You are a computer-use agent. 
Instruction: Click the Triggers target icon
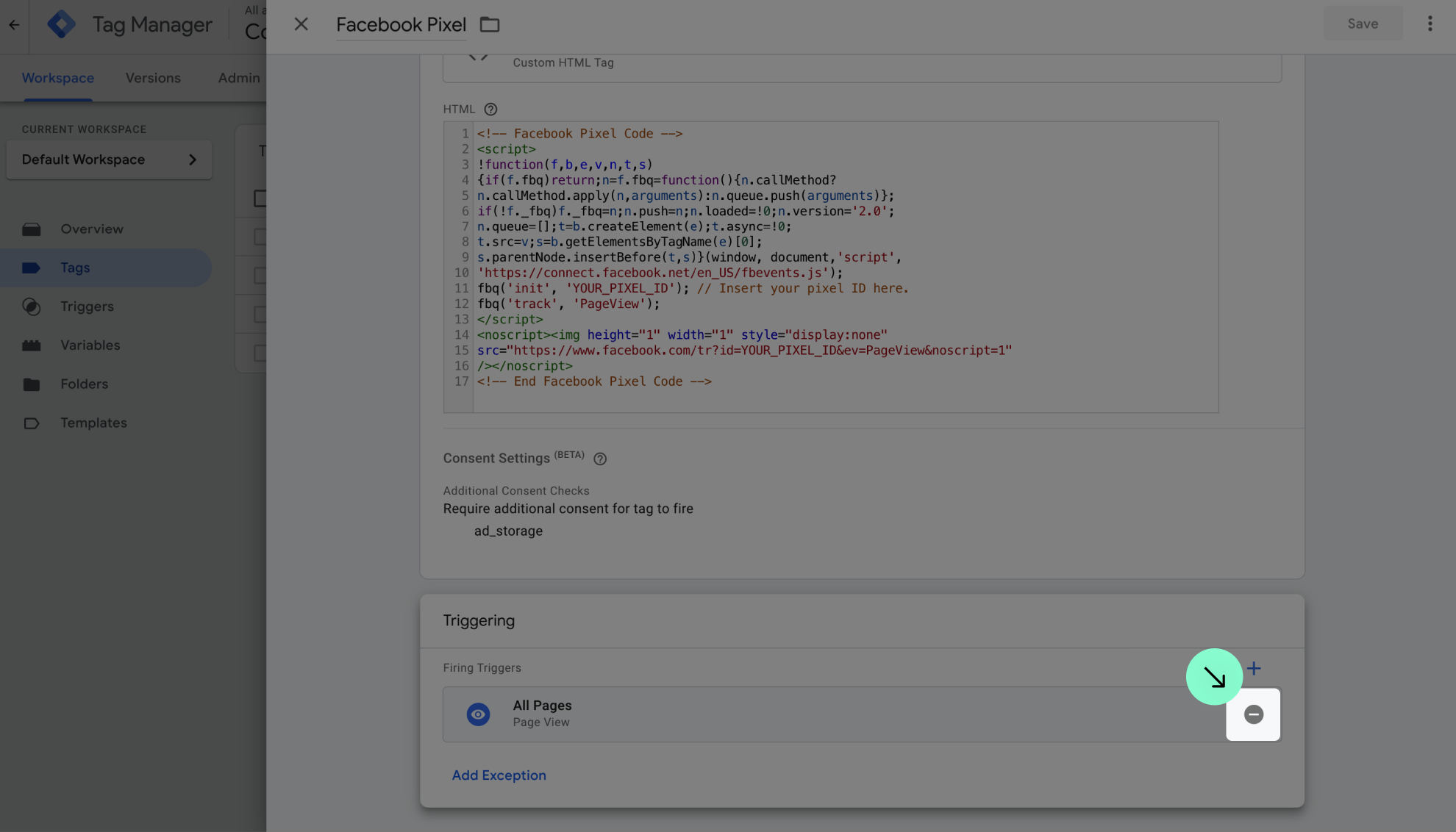(32, 306)
